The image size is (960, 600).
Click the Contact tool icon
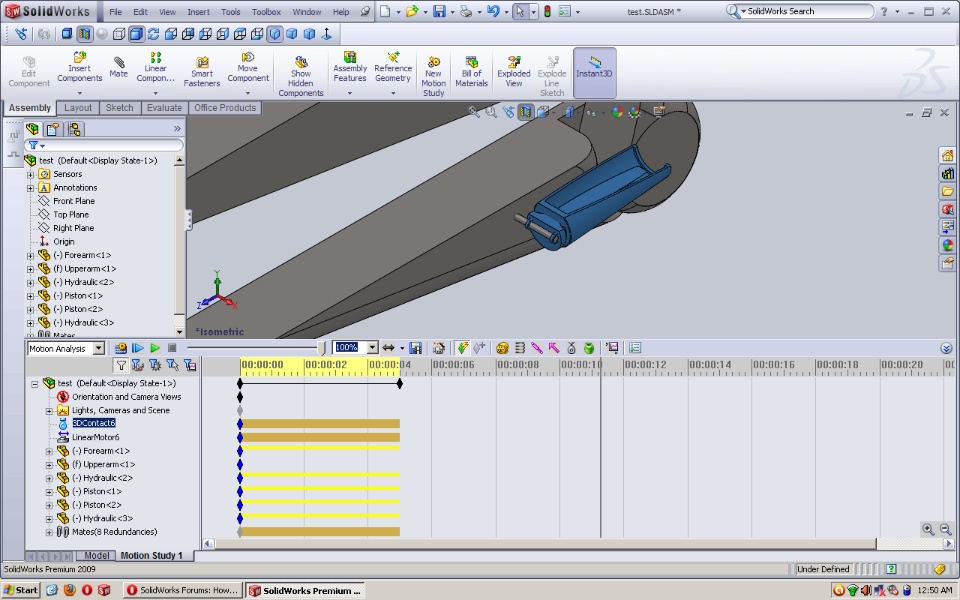[571, 348]
